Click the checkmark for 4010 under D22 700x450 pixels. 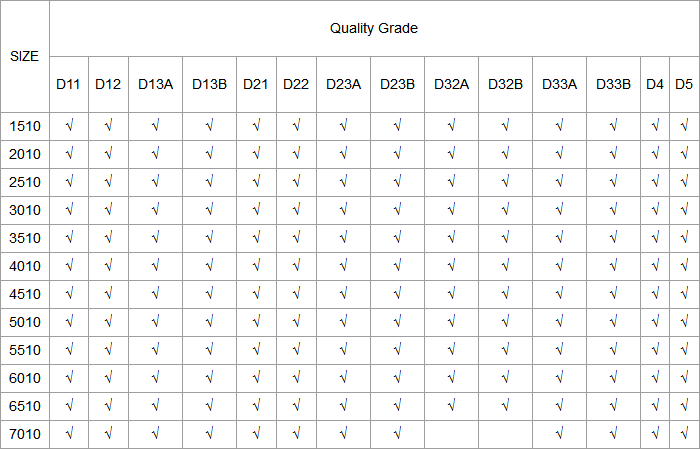click(x=296, y=266)
